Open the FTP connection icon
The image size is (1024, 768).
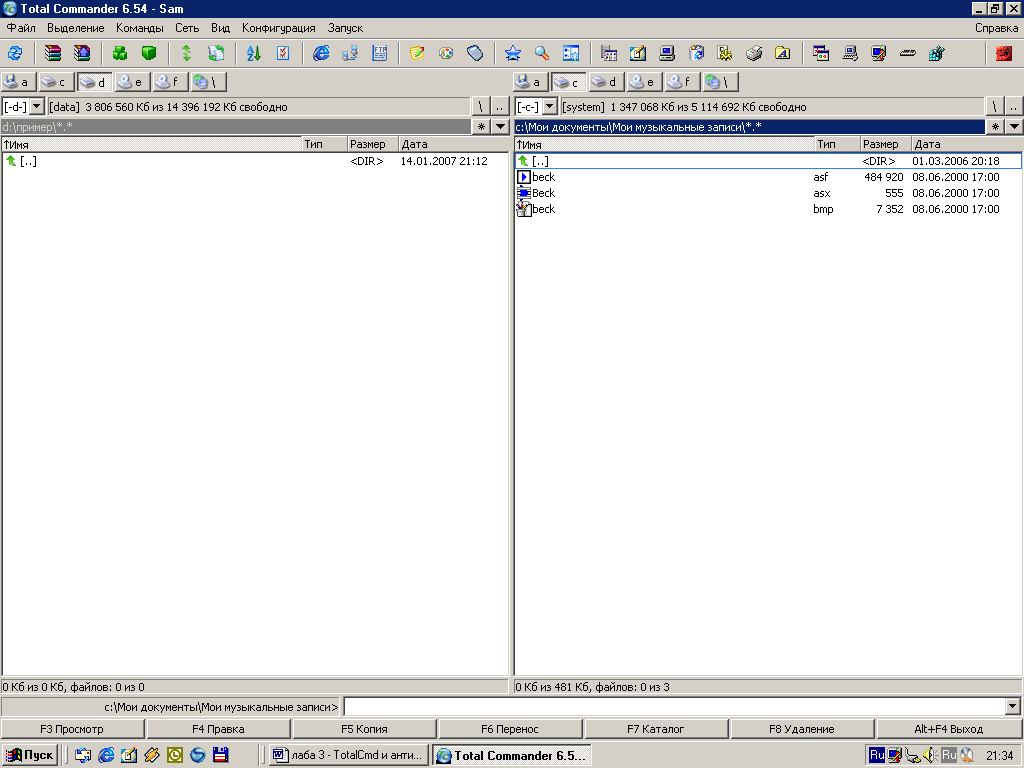[379, 54]
